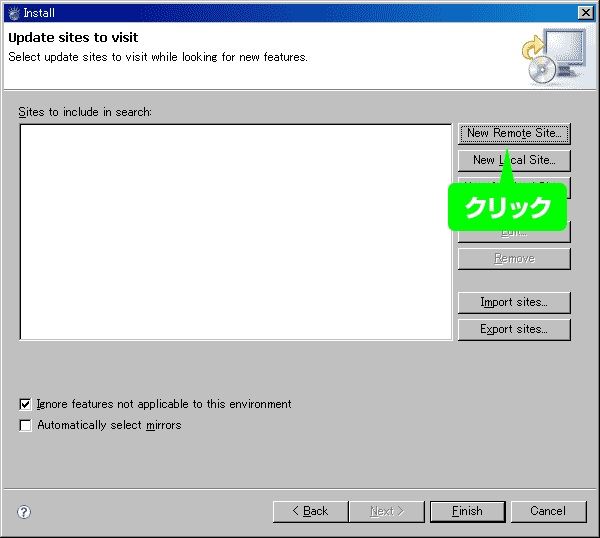Close the Install window
600x538 pixels.
coord(585,13)
